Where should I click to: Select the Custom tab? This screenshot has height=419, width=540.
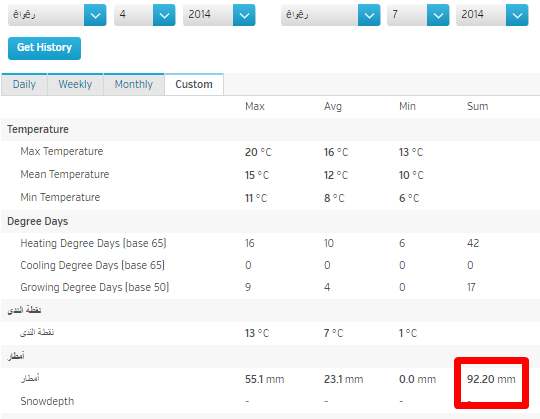(x=194, y=84)
